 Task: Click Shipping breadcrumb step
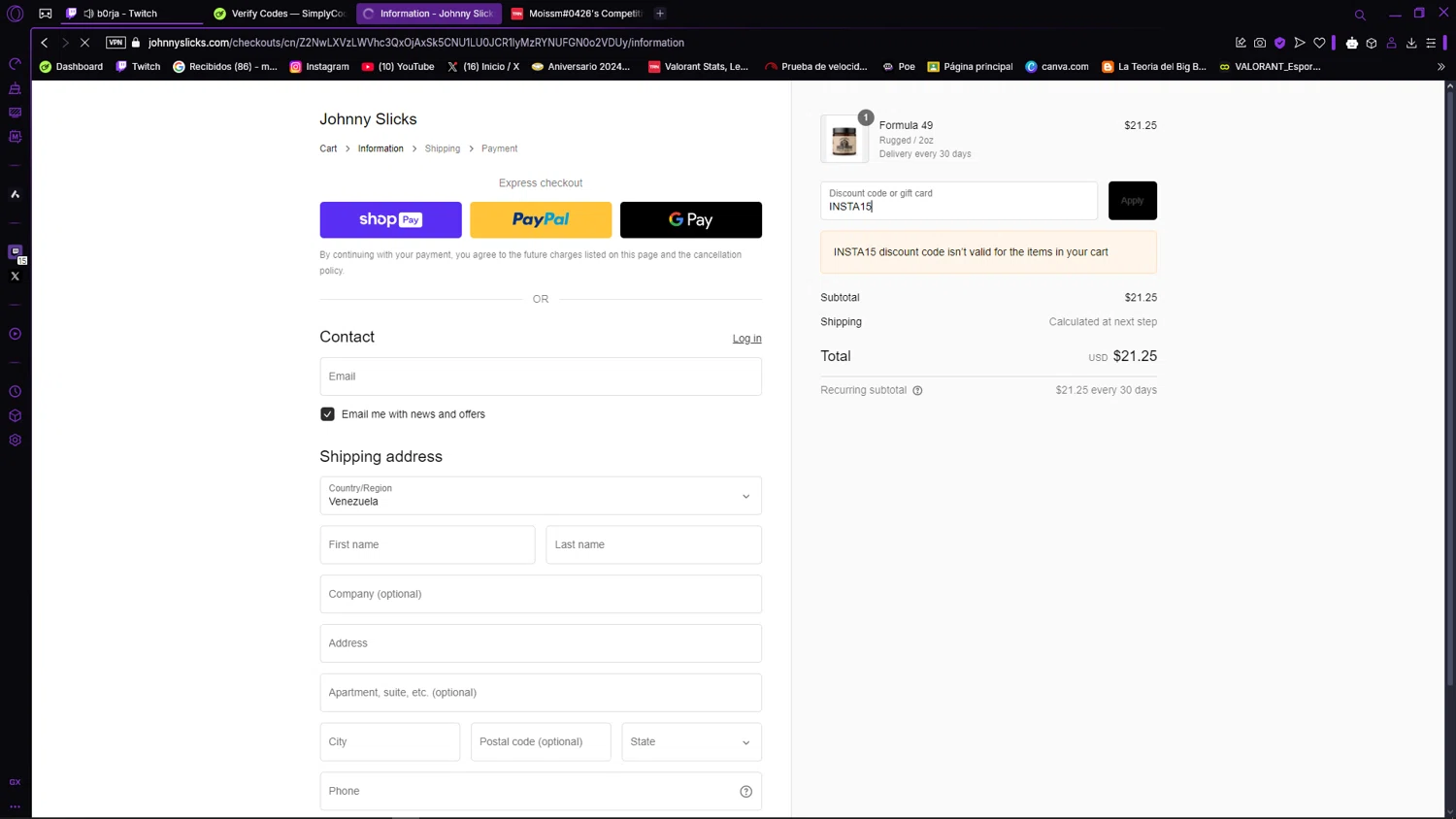(443, 148)
